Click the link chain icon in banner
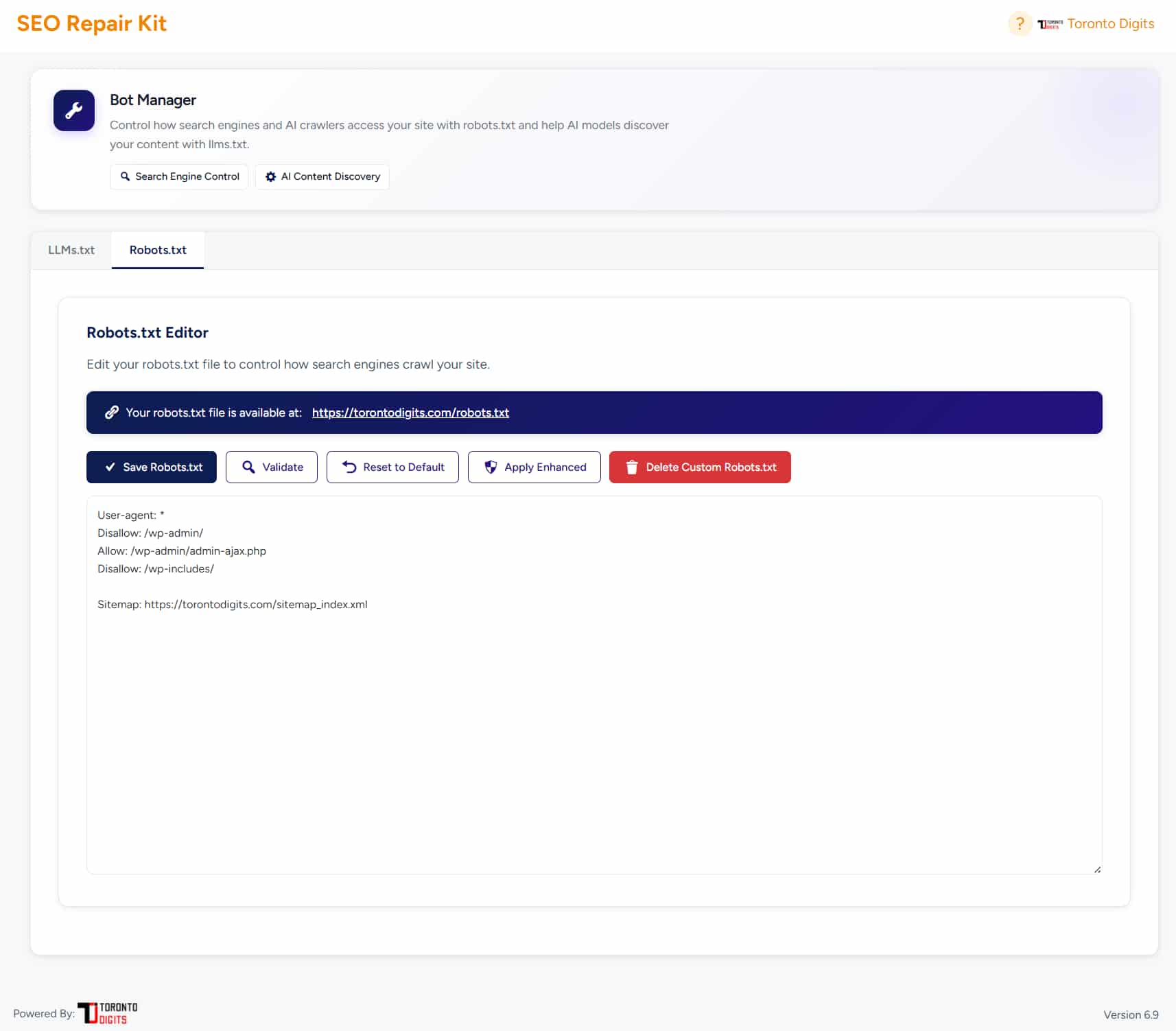1176x1031 pixels. tap(111, 413)
